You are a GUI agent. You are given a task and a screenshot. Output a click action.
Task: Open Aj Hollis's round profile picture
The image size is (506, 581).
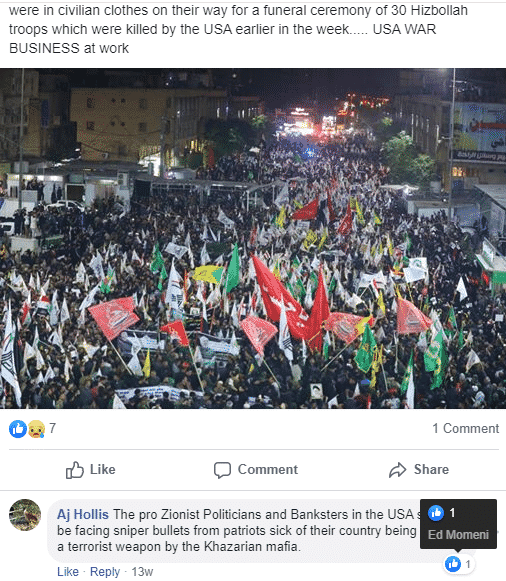coord(25,515)
